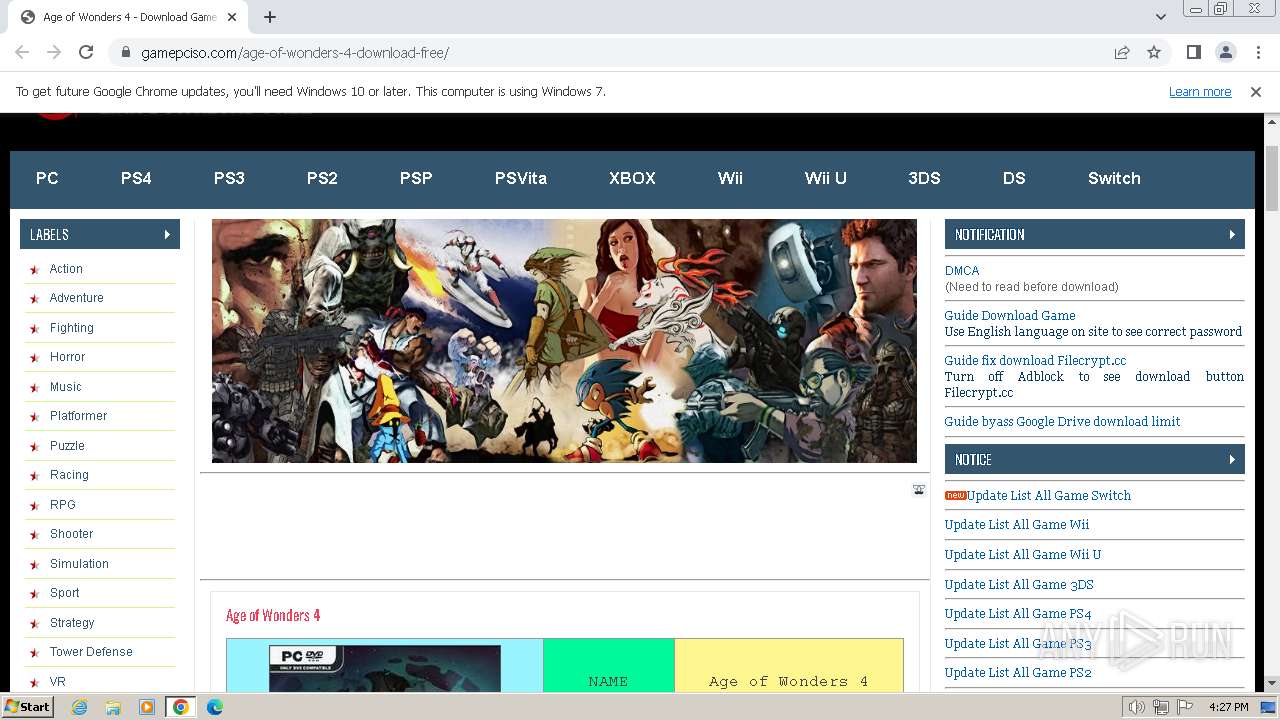Viewport: 1280px width, 720px height.
Task: Open the Platformer label
Action: pos(78,416)
